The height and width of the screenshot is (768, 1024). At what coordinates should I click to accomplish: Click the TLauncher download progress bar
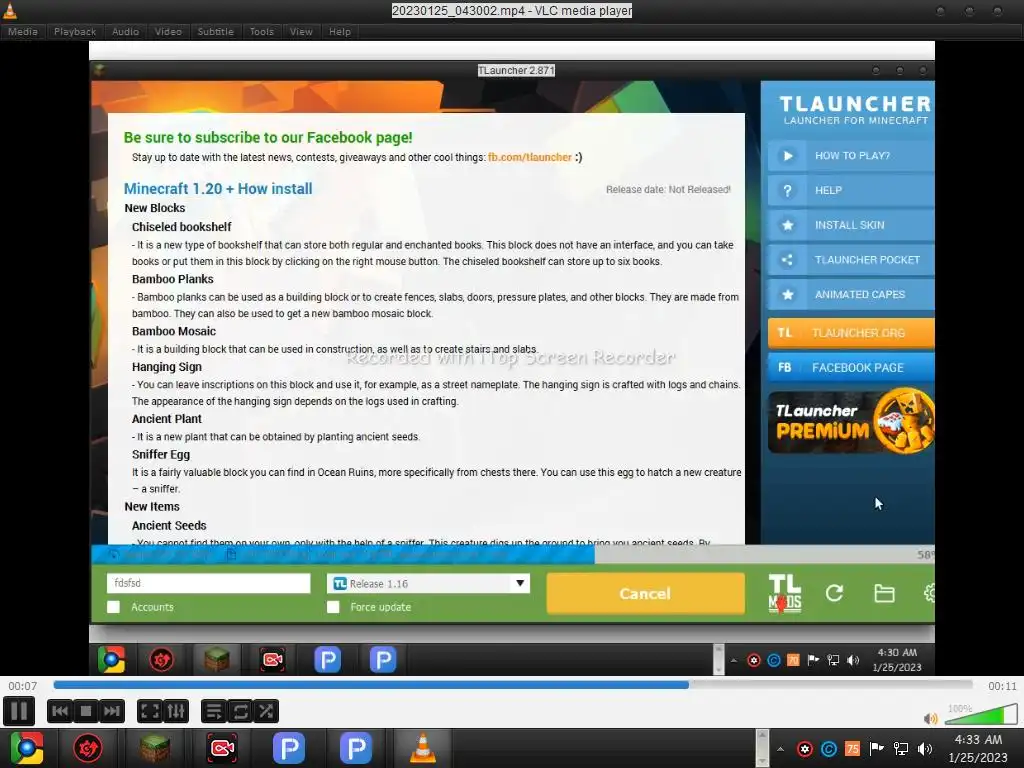[513, 554]
